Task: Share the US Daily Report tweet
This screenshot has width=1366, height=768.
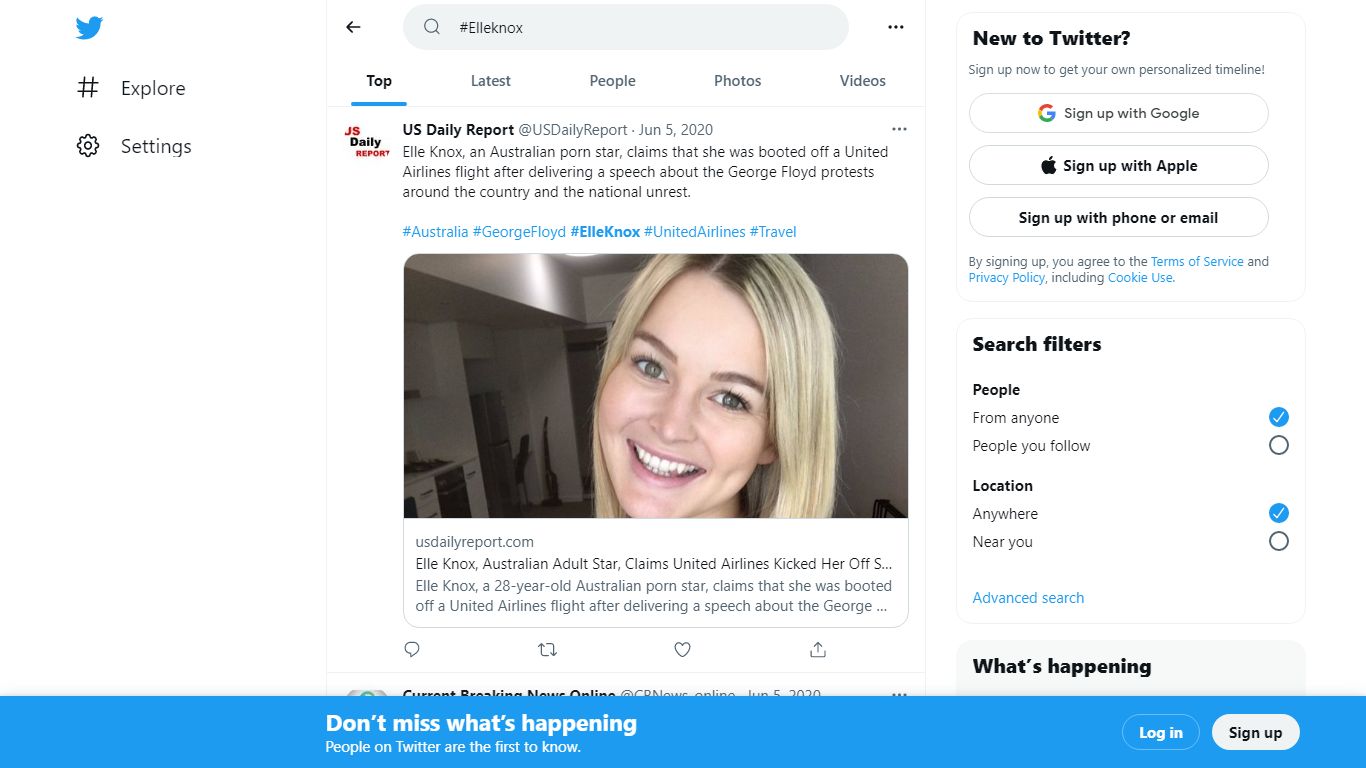Action: click(818, 650)
